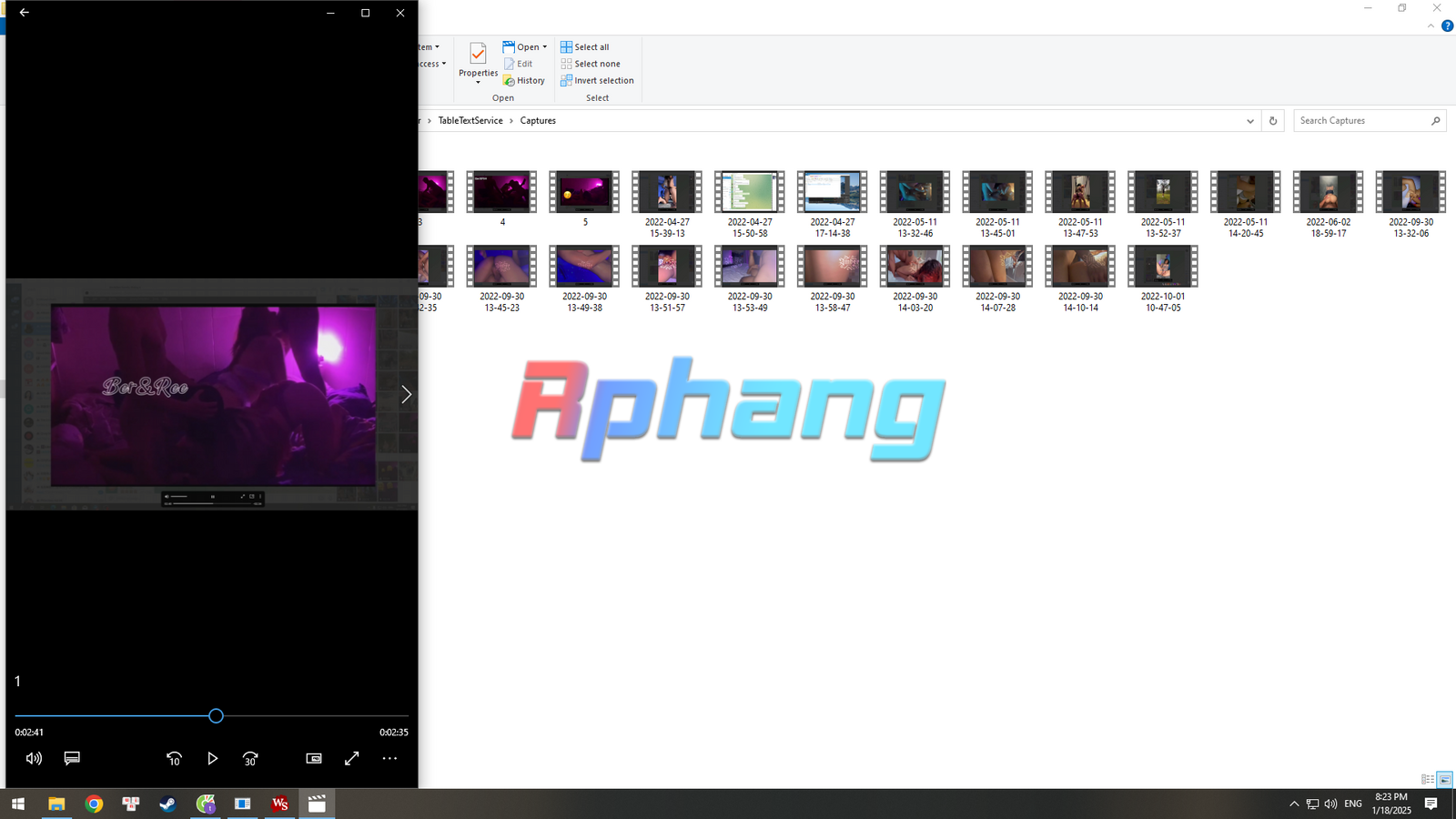
Task: Expand the address bar history dropdown
Action: (x=1250, y=121)
